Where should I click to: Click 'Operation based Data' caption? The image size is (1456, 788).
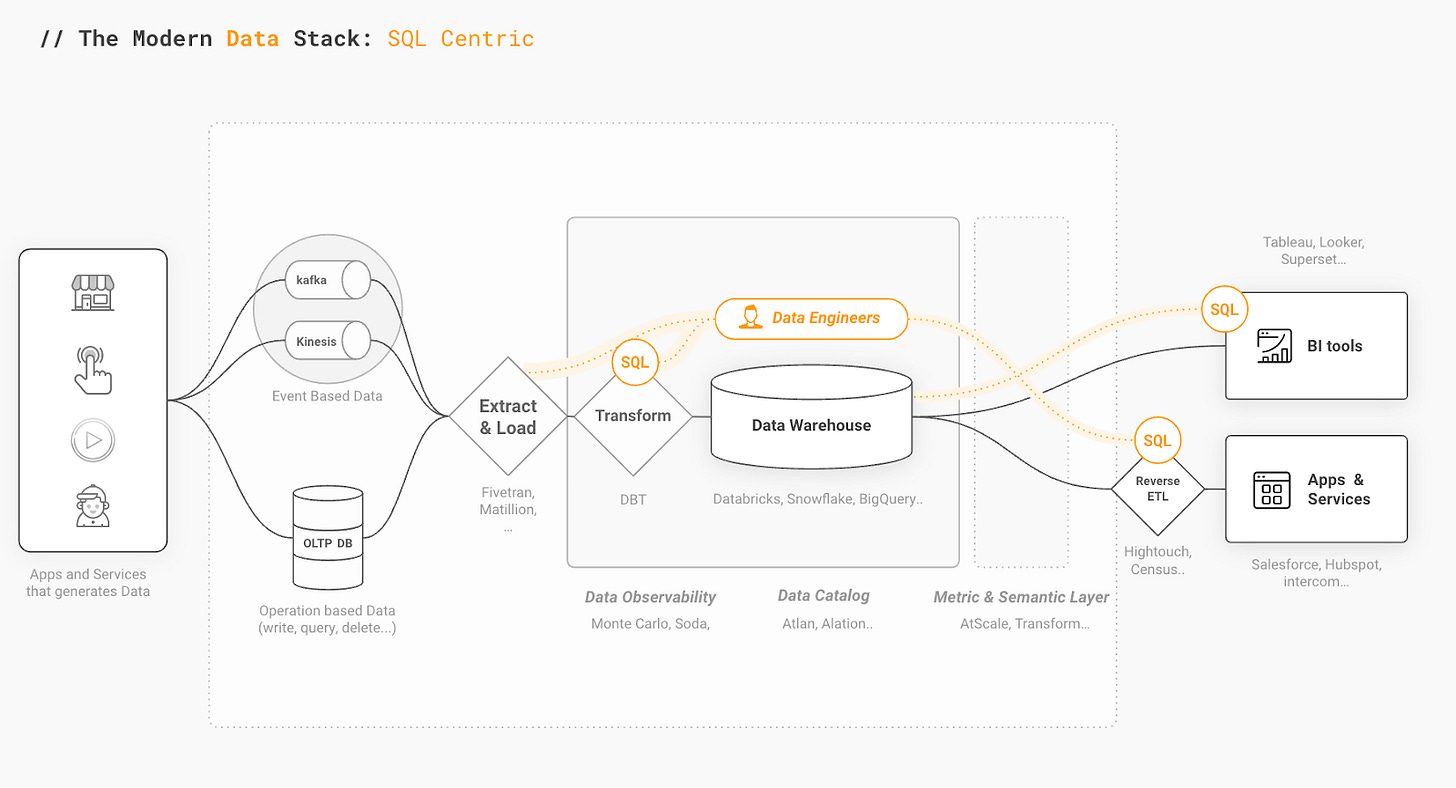[327, 619]
